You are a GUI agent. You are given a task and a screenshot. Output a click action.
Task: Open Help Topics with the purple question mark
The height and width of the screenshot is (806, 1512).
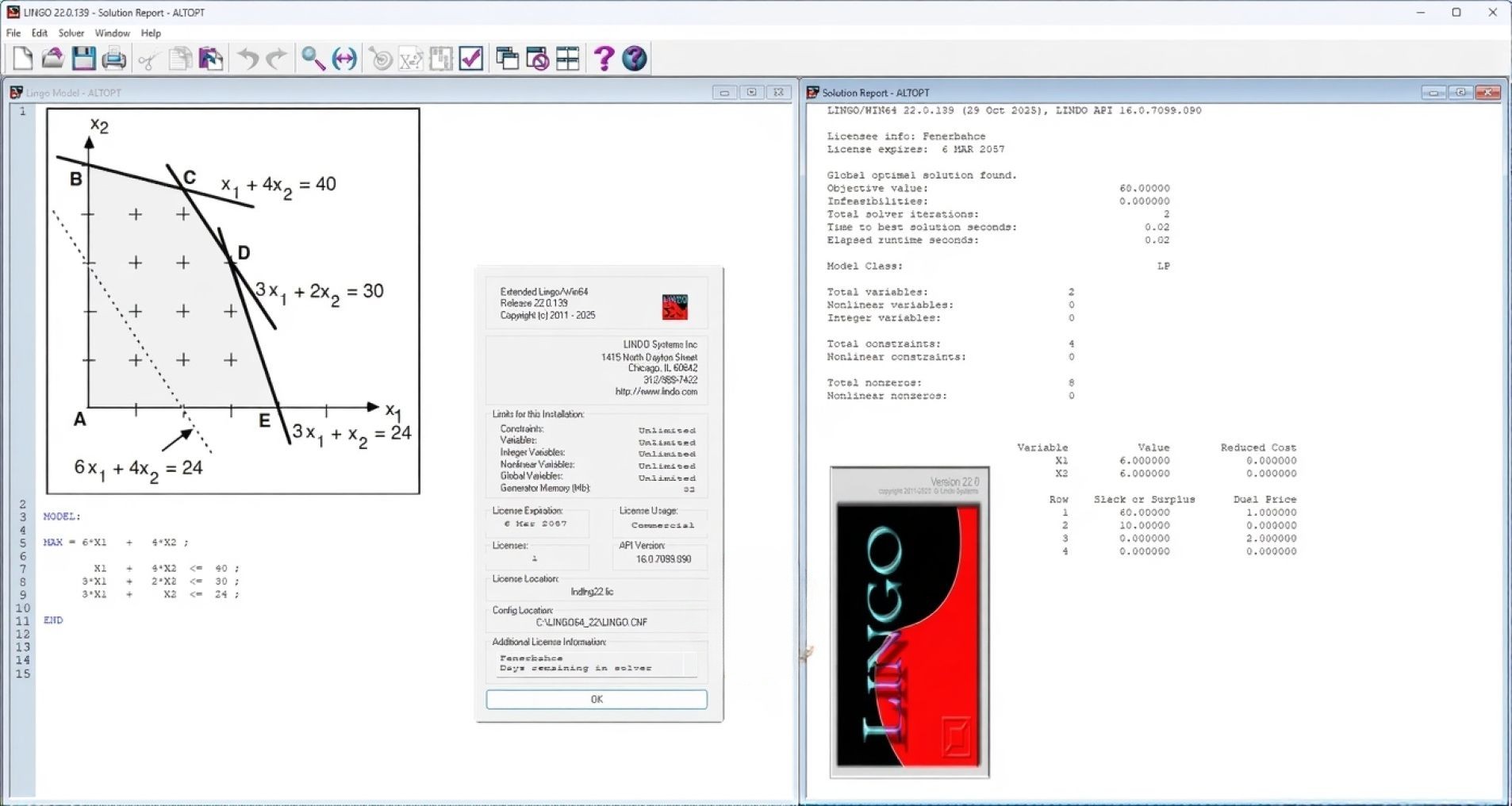pyautogui.click(x=604, y=59)
